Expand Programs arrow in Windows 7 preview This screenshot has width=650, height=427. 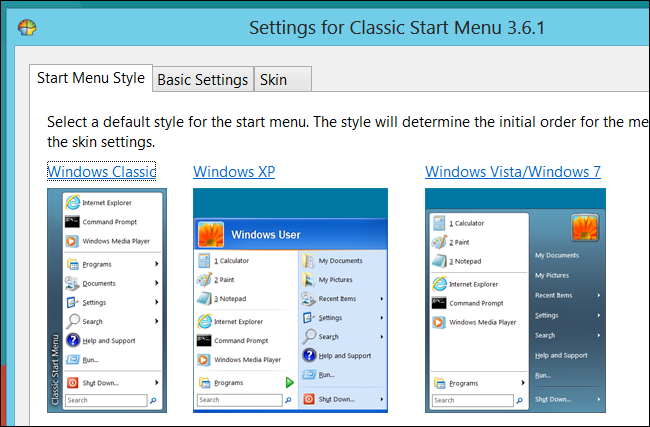523,383
